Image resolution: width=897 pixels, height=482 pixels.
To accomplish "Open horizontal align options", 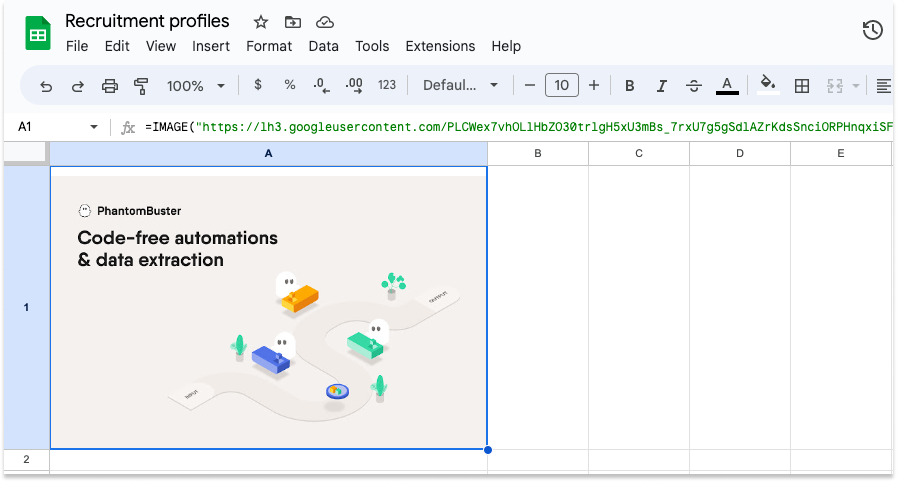I will coord(884,86).
